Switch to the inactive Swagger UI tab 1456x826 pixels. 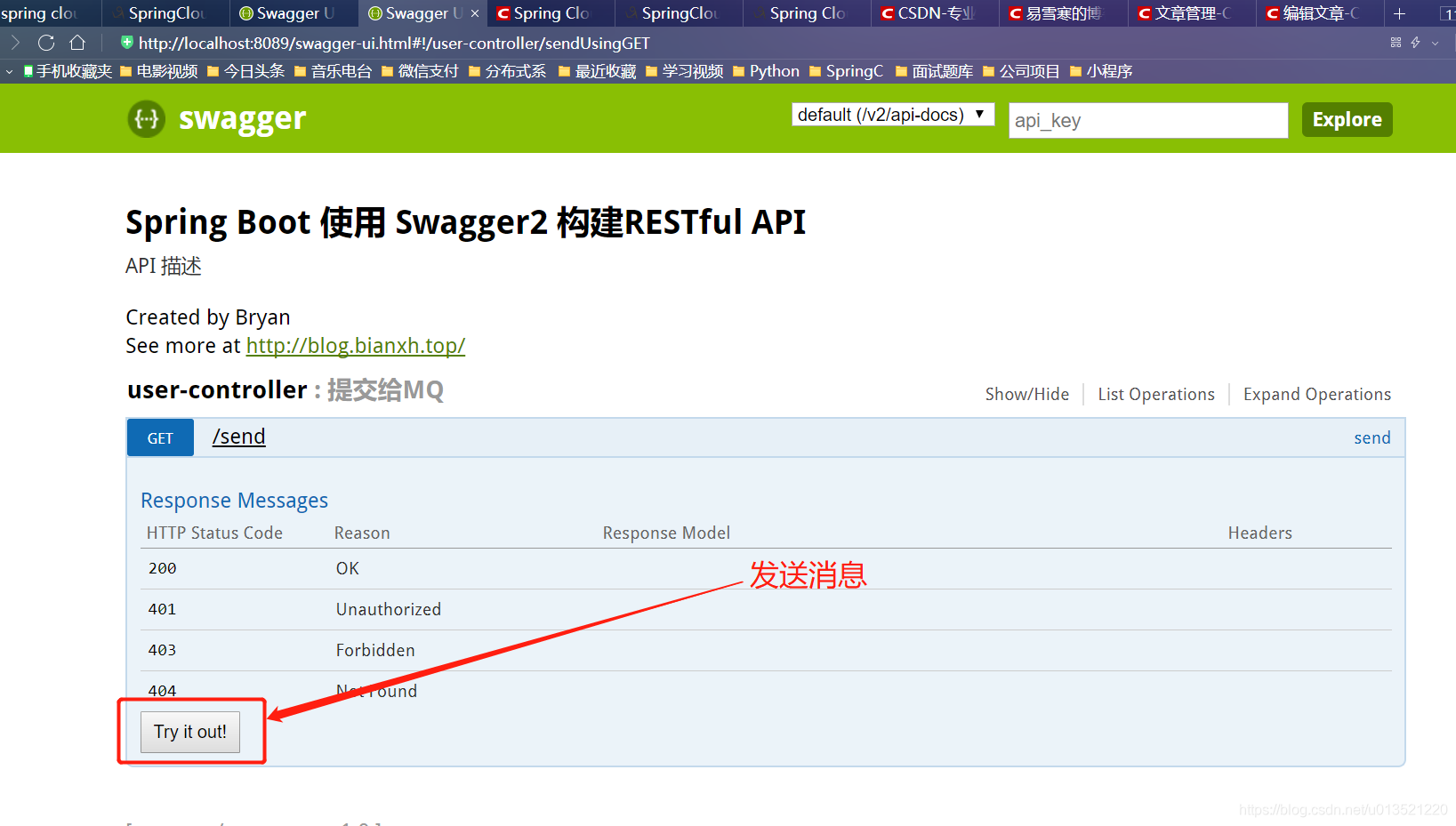coord(294,13)
